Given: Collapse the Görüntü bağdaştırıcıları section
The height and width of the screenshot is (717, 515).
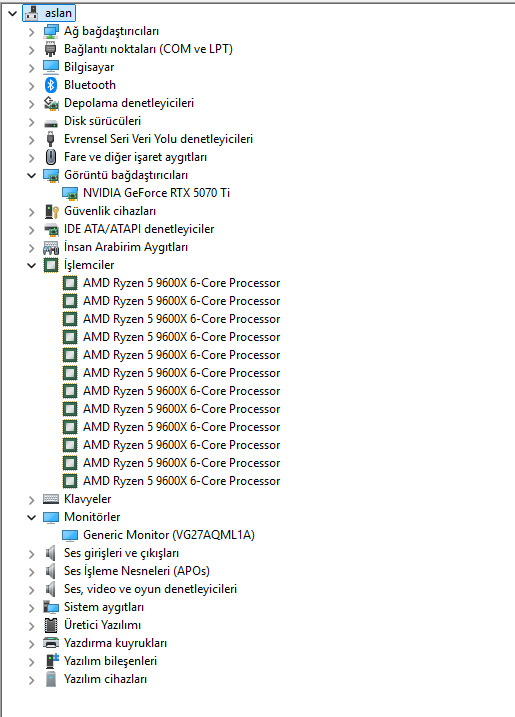Looking at the screenshot, I should pyautogui.click(x=32, y=175).
